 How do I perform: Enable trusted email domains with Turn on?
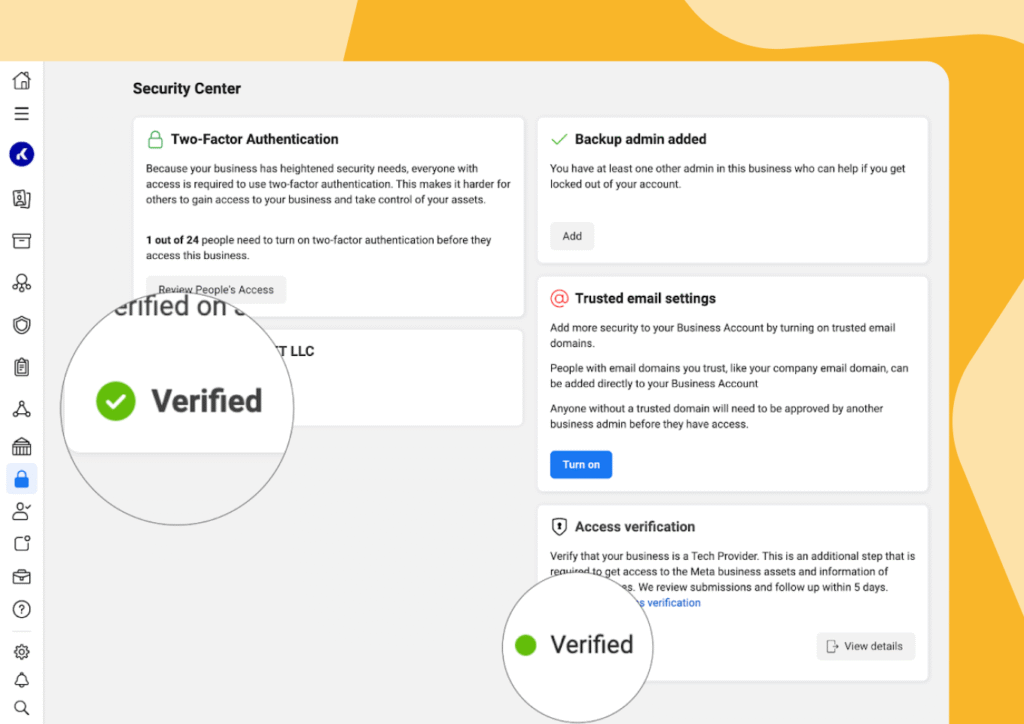point(580,464)
